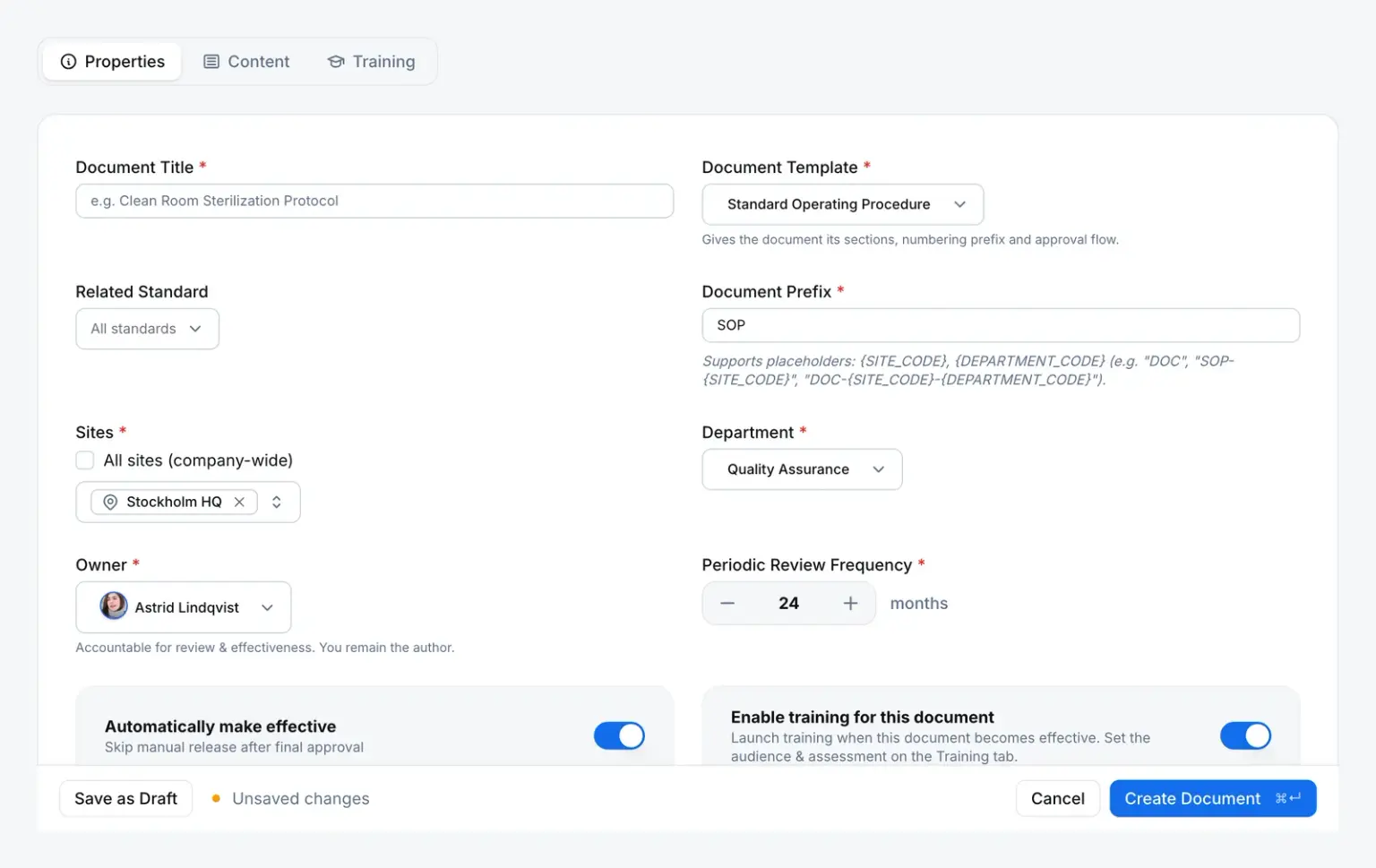Click the location pin icon on Stockholm HQ

click(x=110, y=503)
